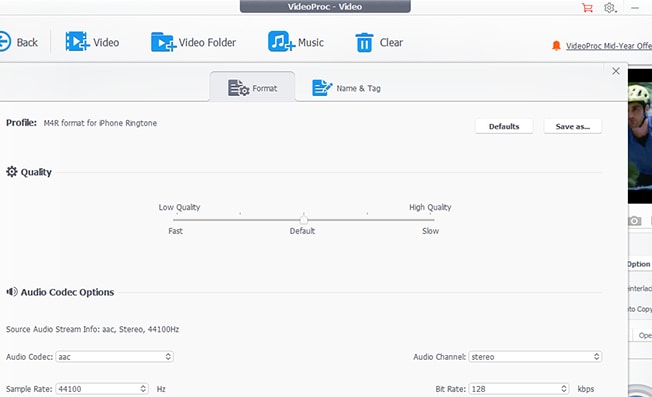Click the snapshot camera icon under preview
The width and height of the screenshot is (652, 397).
pos(634,221)
